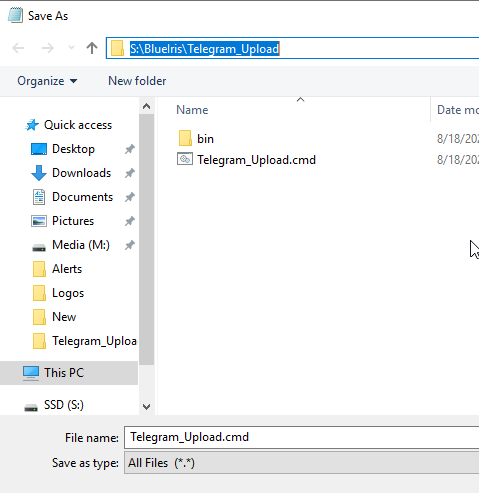Open SSD (S:) drive in sidebar
The image size is (479, 493).
click(64, 405)
